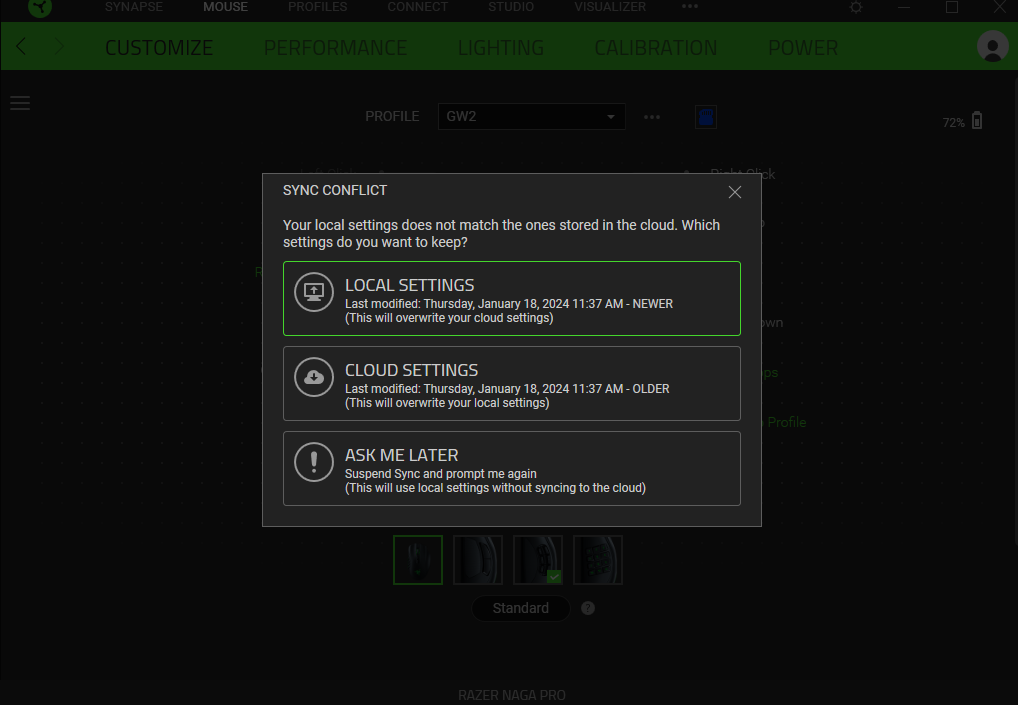Screen dimensions: 1018x705
Task: Click the Local Settings upload icon
Action: point(314,292)
